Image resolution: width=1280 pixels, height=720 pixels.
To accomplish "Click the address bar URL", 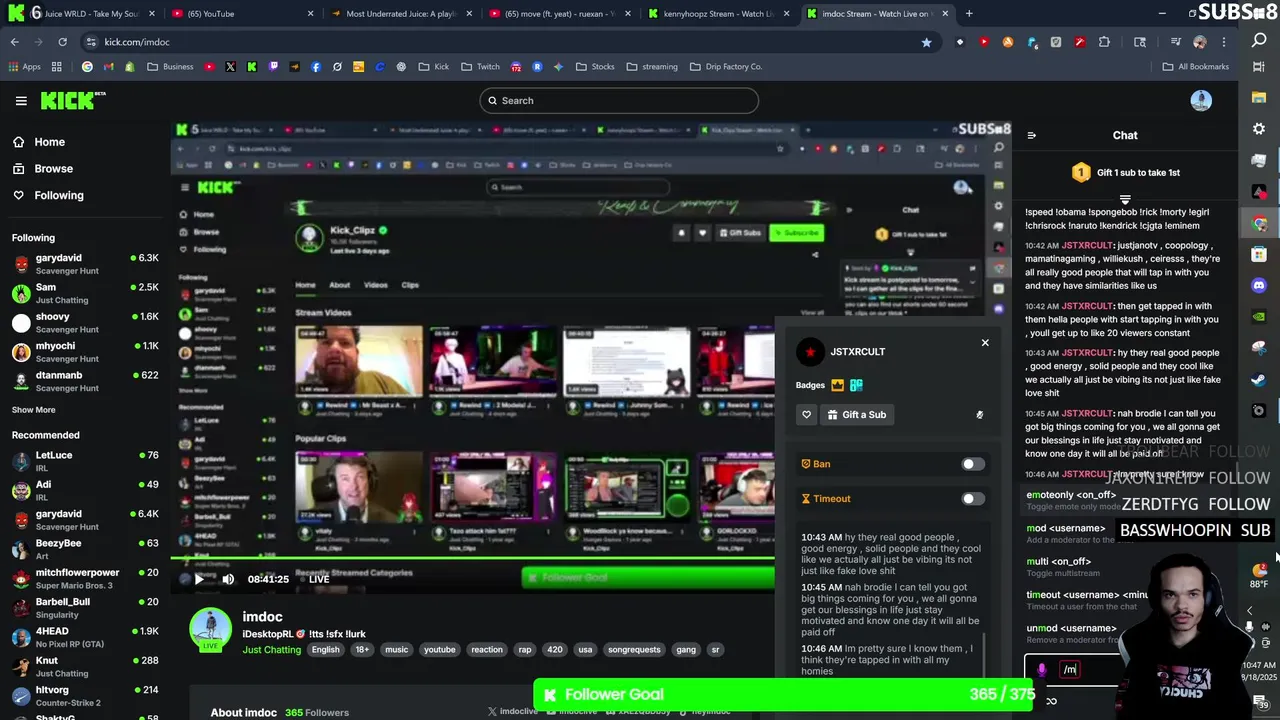I will click(x=137, y=42).
